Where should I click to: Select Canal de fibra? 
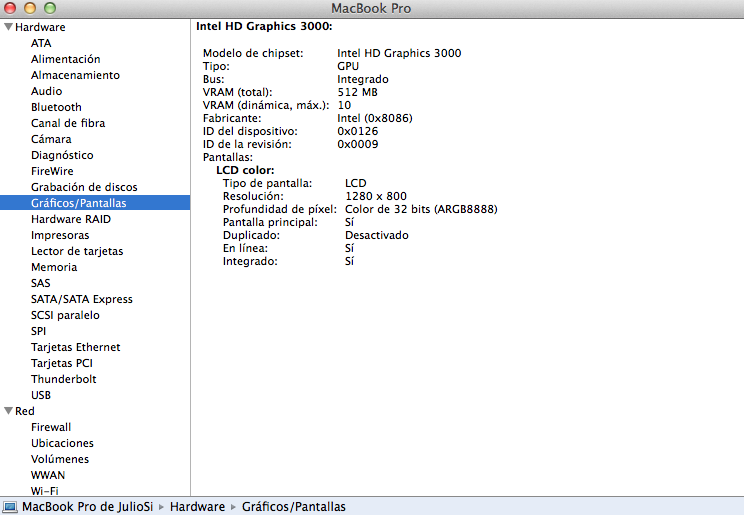pos(68,123)
